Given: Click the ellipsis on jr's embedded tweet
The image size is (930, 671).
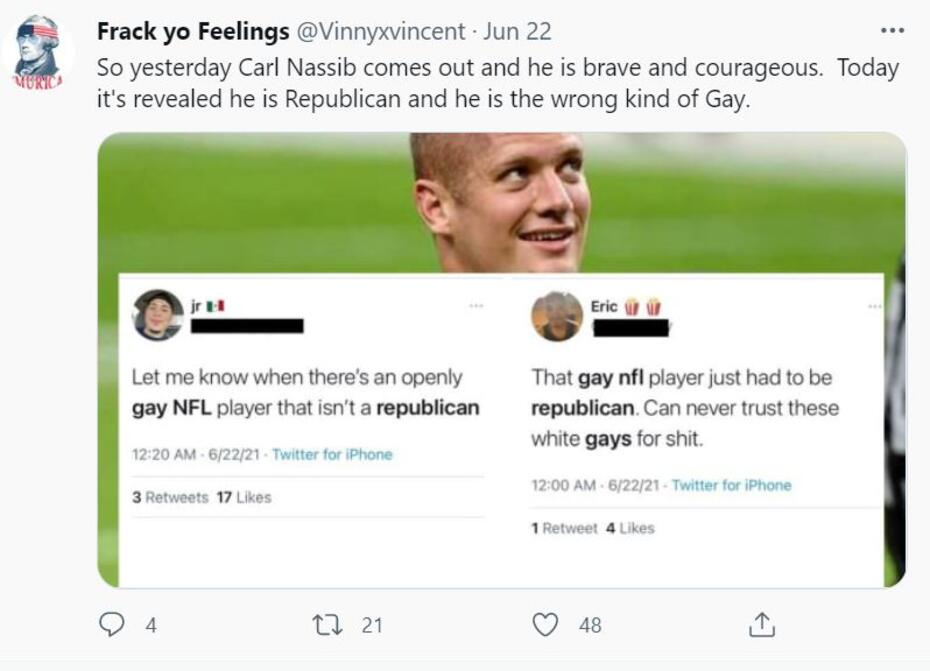Looking at the screenshot, I should [476, 305].
